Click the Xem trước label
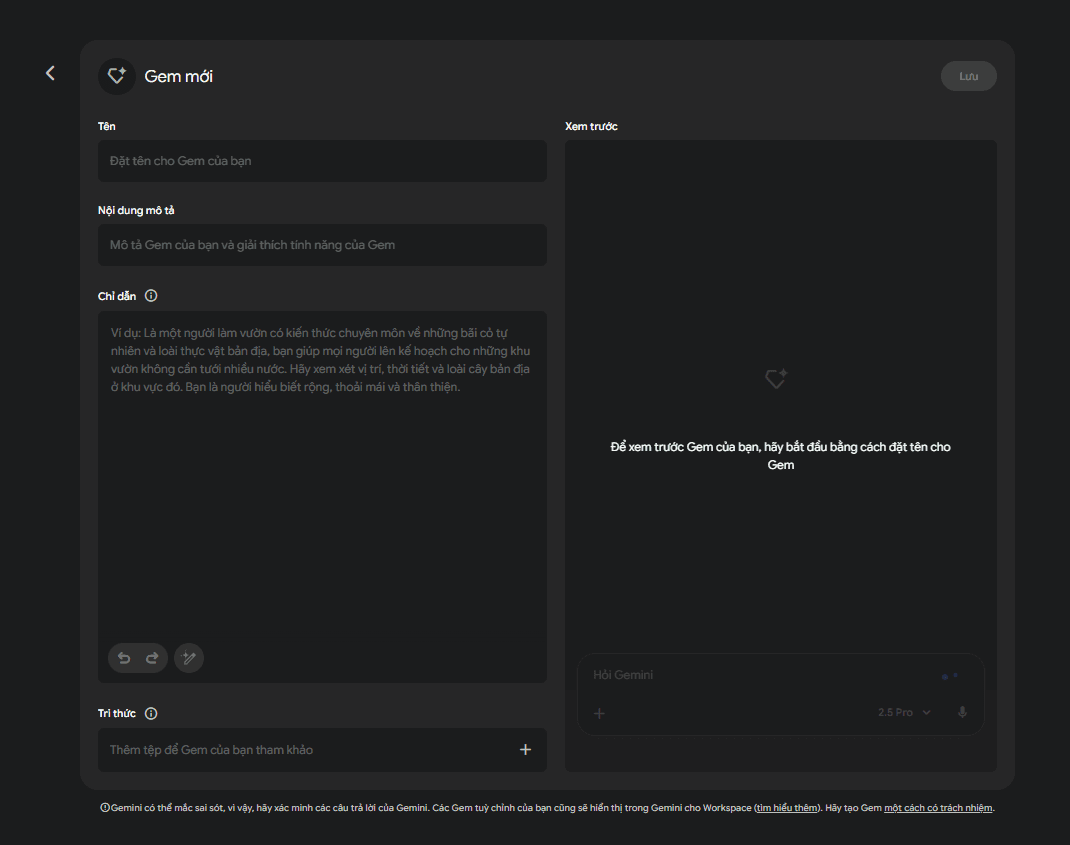 click(591, 126)
